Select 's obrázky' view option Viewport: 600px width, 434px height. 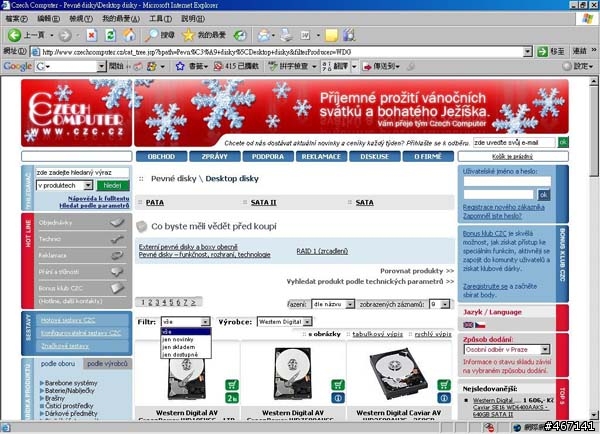(x=324, y=334)
